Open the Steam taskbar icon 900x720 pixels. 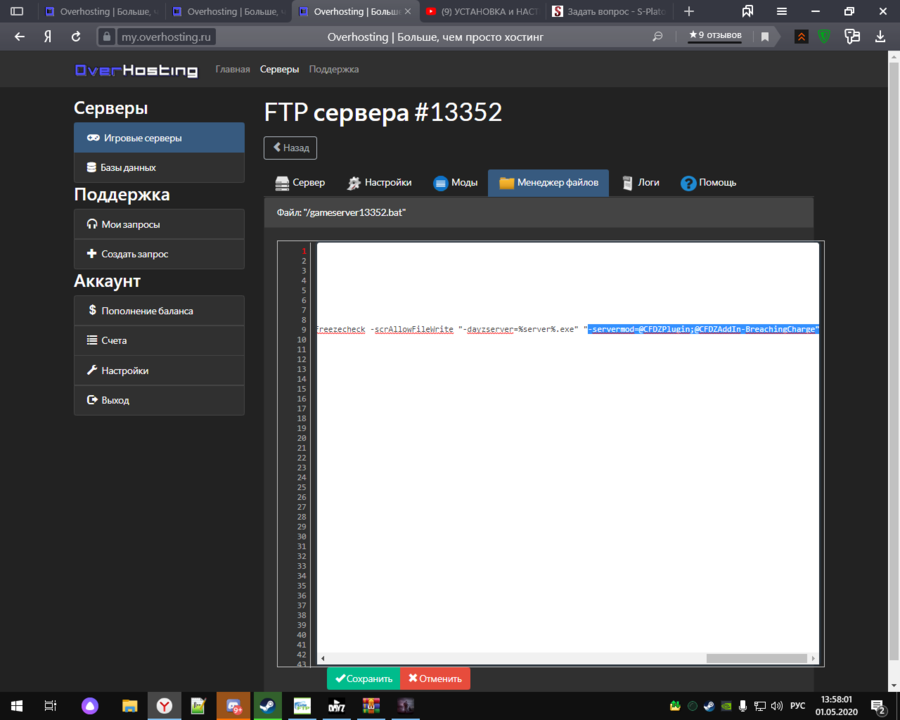coord(267,706)
